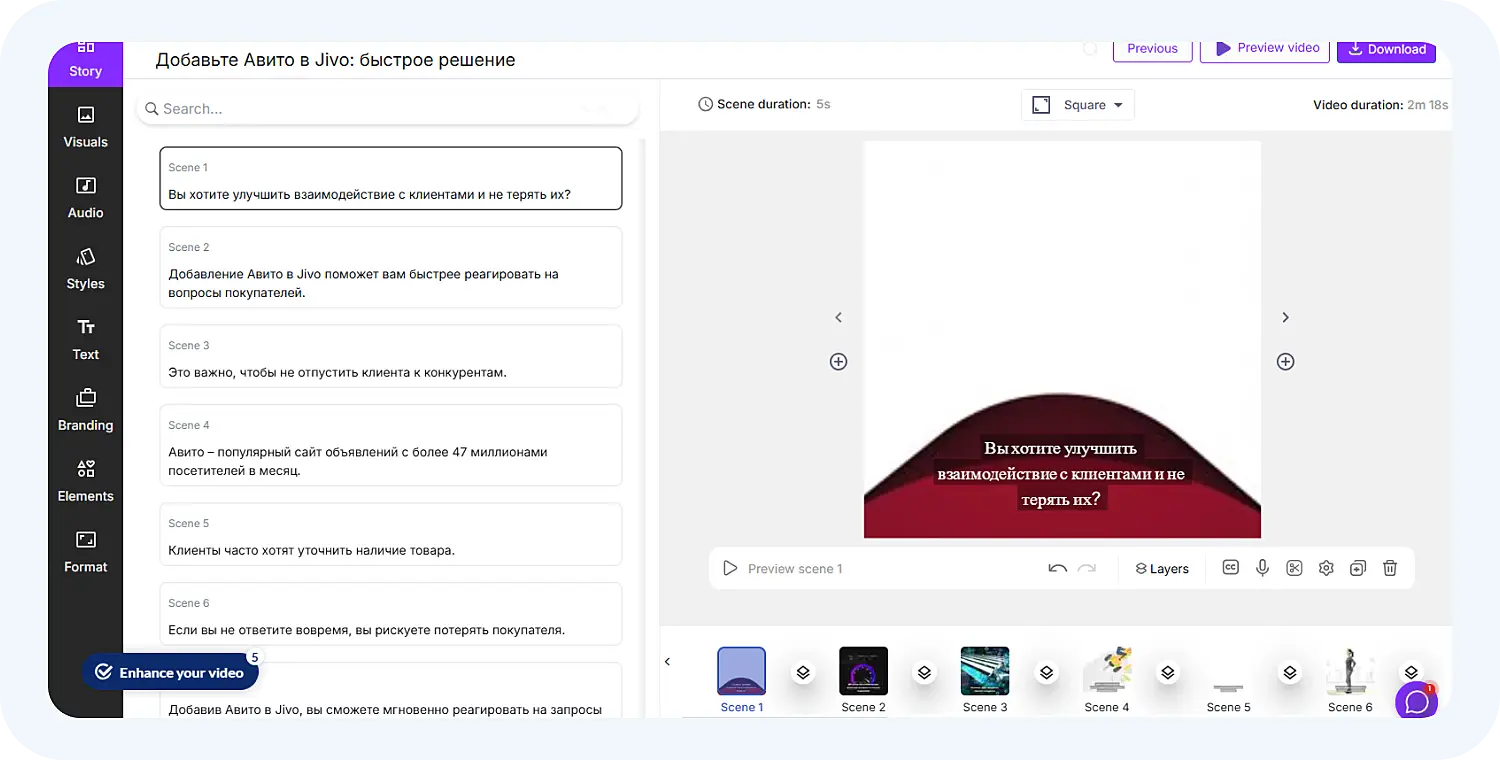Duplicate scene using the copy icon

[x=1357, y=568]
